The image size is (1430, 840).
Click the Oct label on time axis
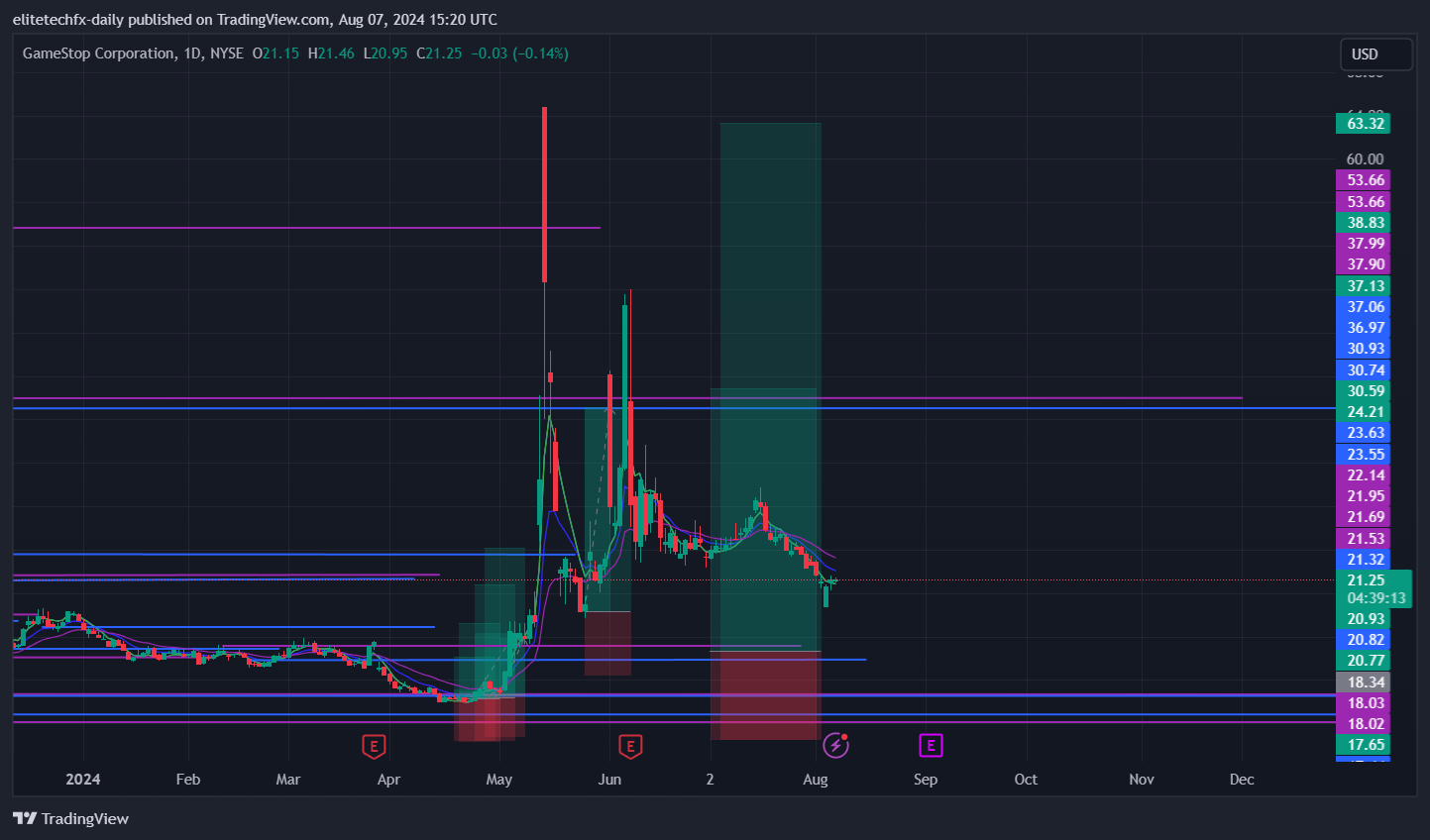click(1026, 780)
